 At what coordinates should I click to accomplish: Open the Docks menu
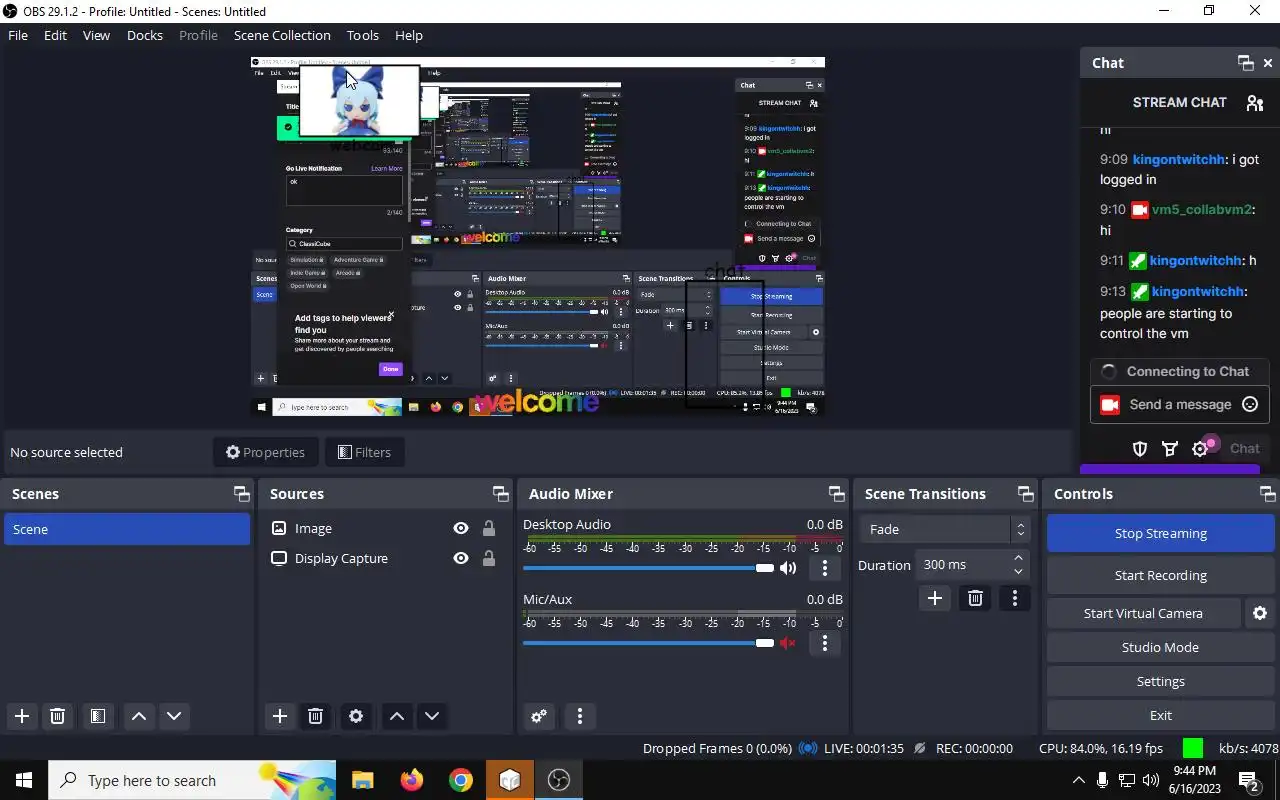coord(145,35)
